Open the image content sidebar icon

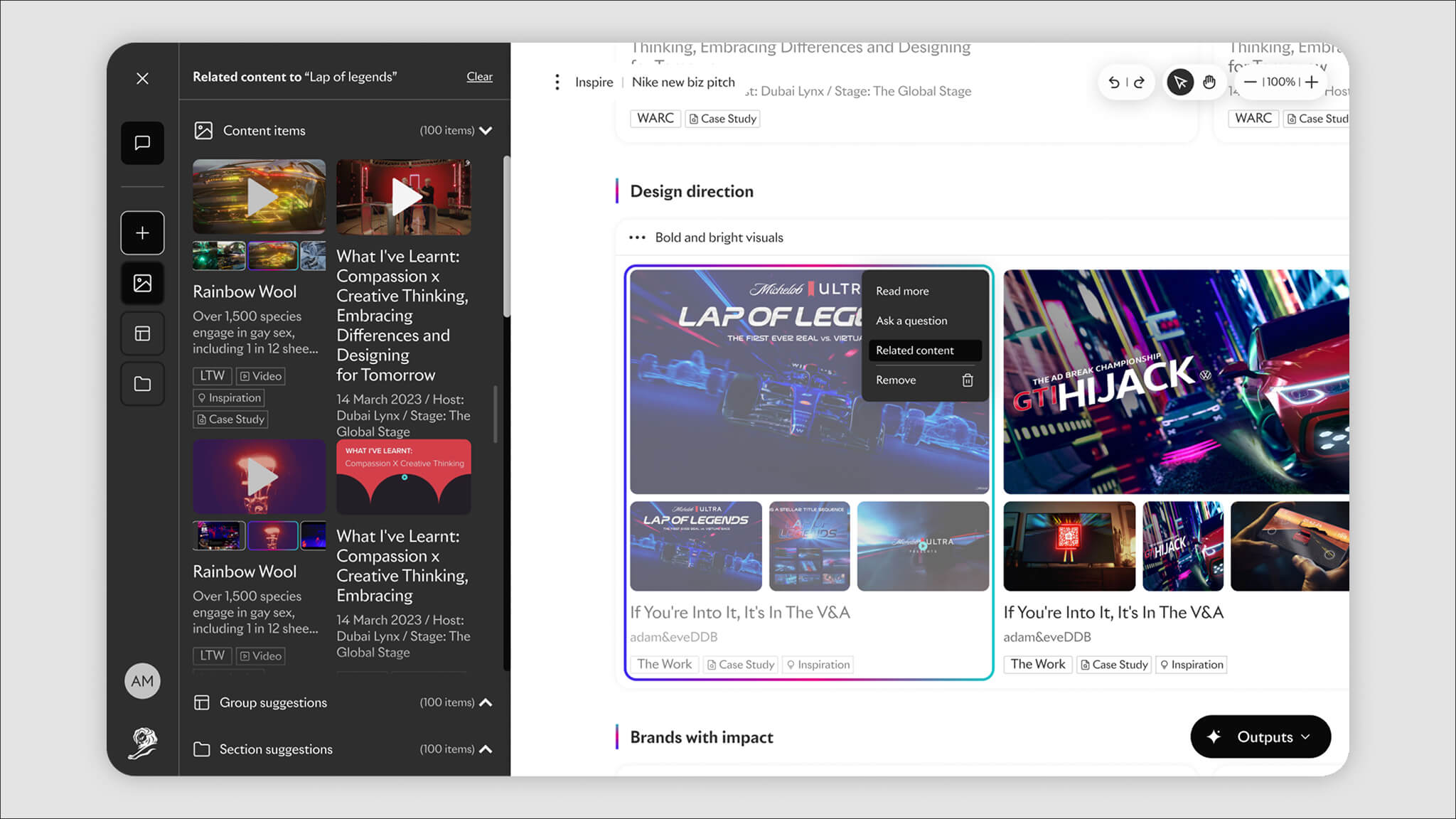pos(142,283)
